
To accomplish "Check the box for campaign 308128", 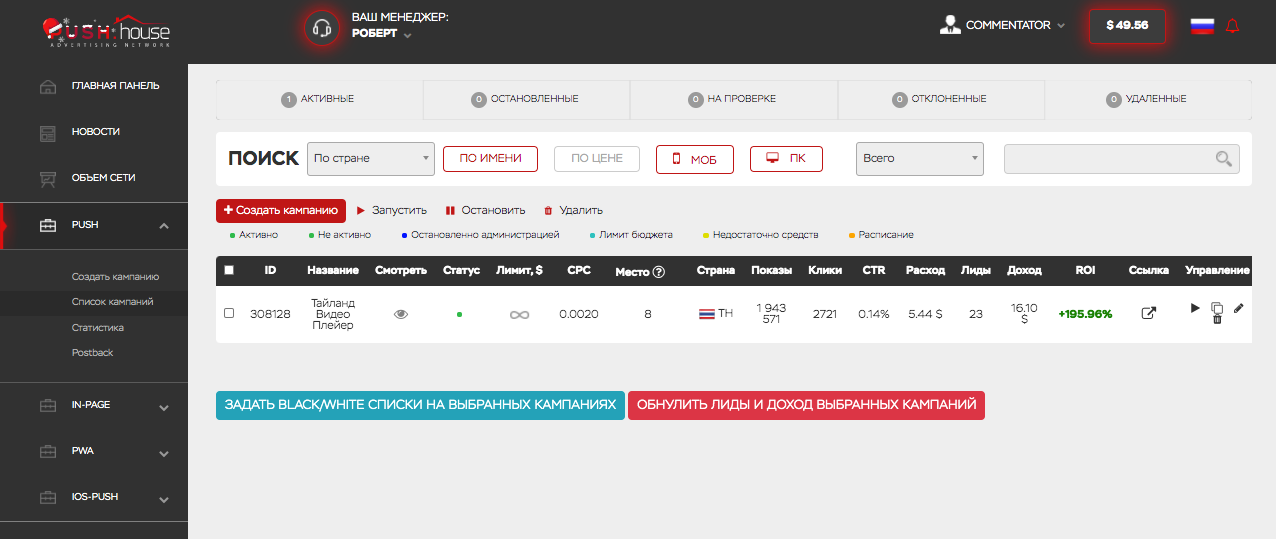I will [229, 313].
